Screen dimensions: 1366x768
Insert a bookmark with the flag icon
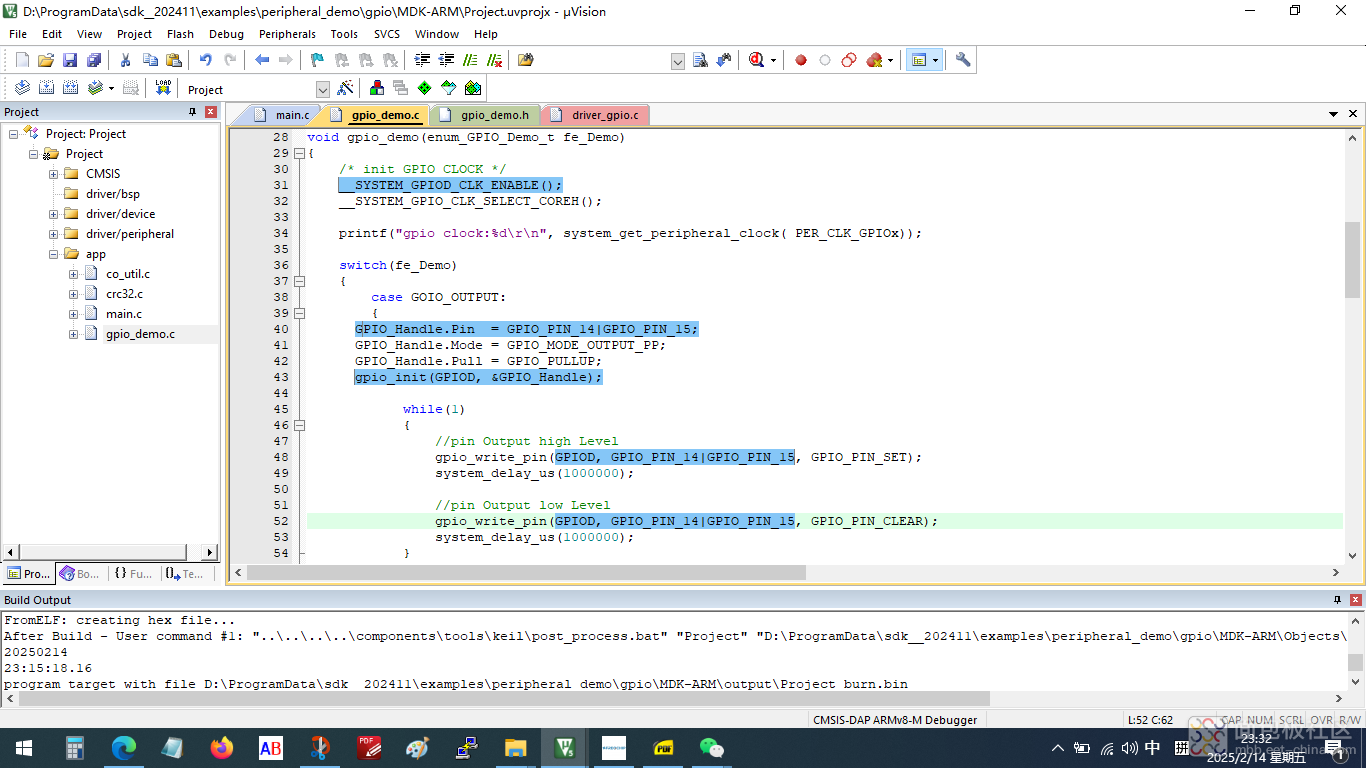click(317, 60)
